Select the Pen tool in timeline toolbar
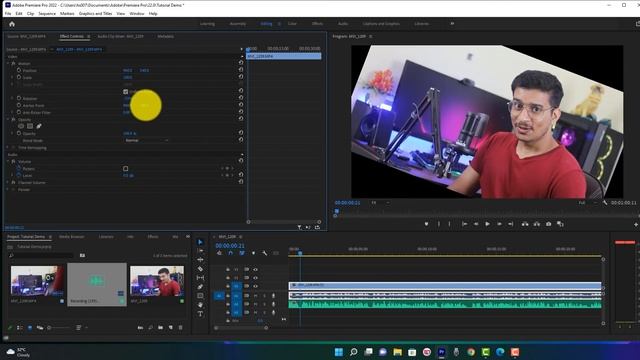This screenshot has width=640, height=360. [x=200, y=287]
